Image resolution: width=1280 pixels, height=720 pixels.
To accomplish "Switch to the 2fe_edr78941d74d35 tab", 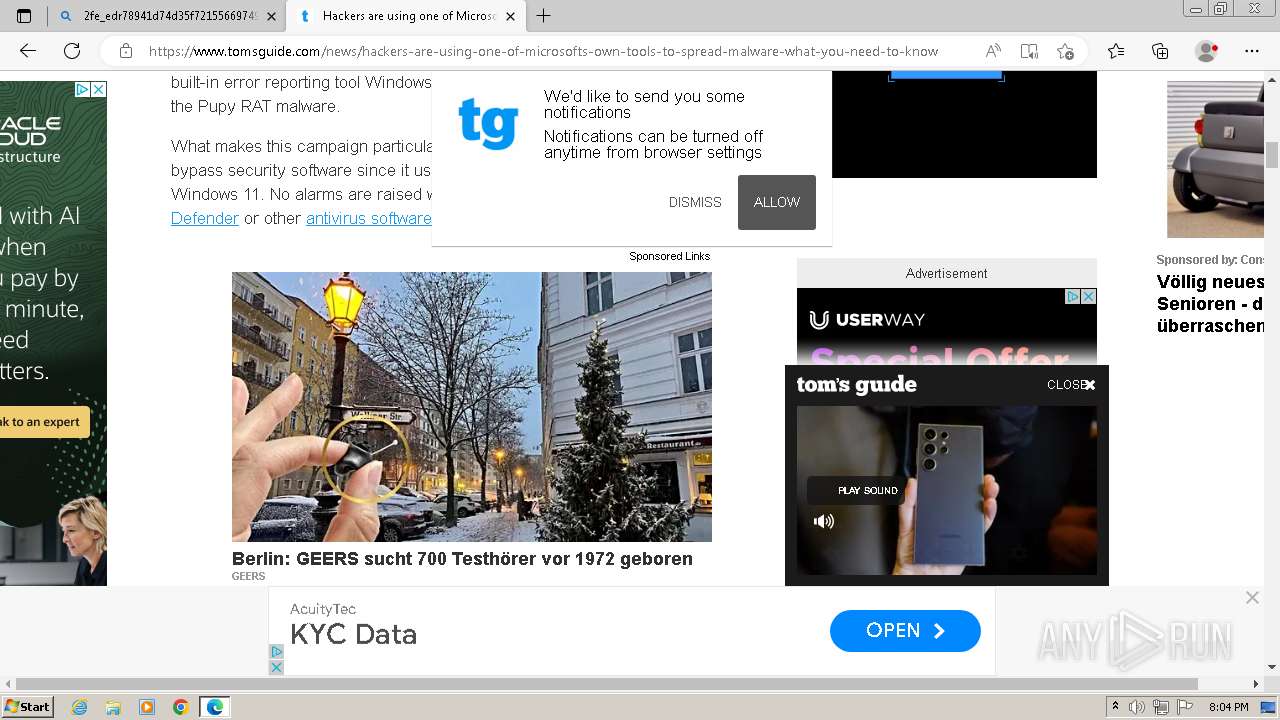I will tap(167, 16).
